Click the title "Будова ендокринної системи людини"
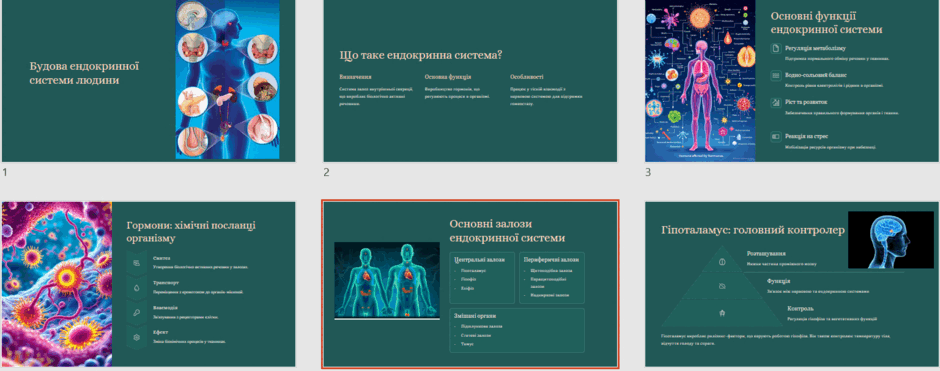The image size is (940, 371). [x=85, y=73]
